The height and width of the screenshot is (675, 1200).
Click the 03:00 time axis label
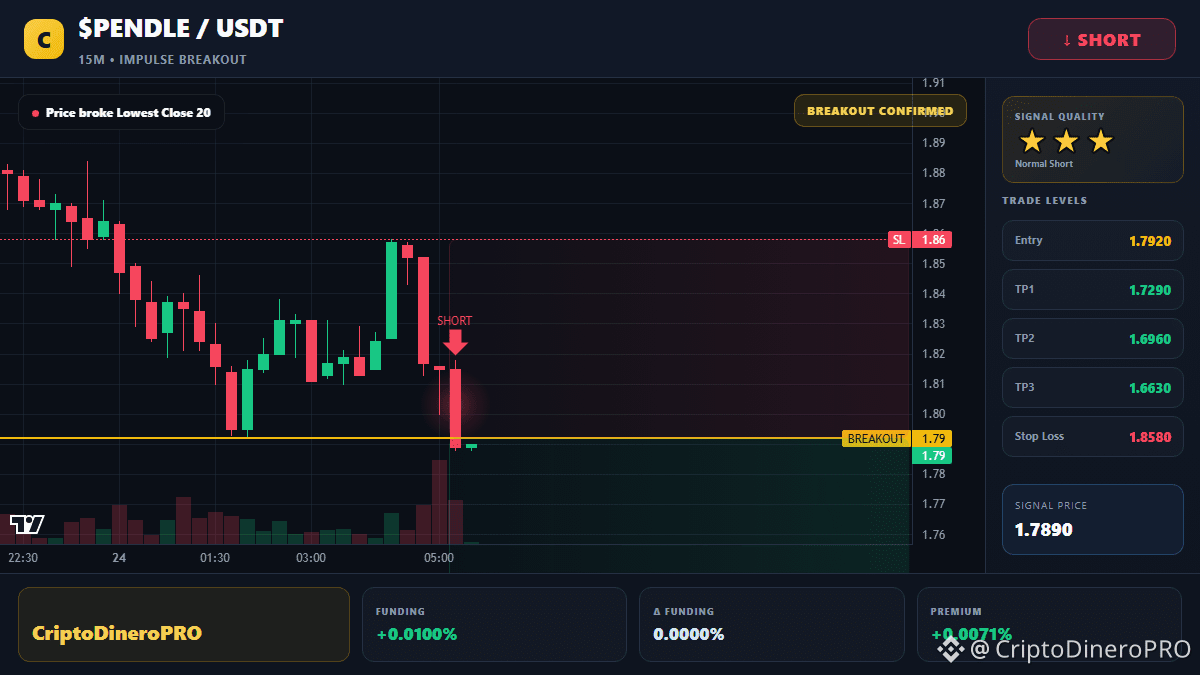click(310, 558)
